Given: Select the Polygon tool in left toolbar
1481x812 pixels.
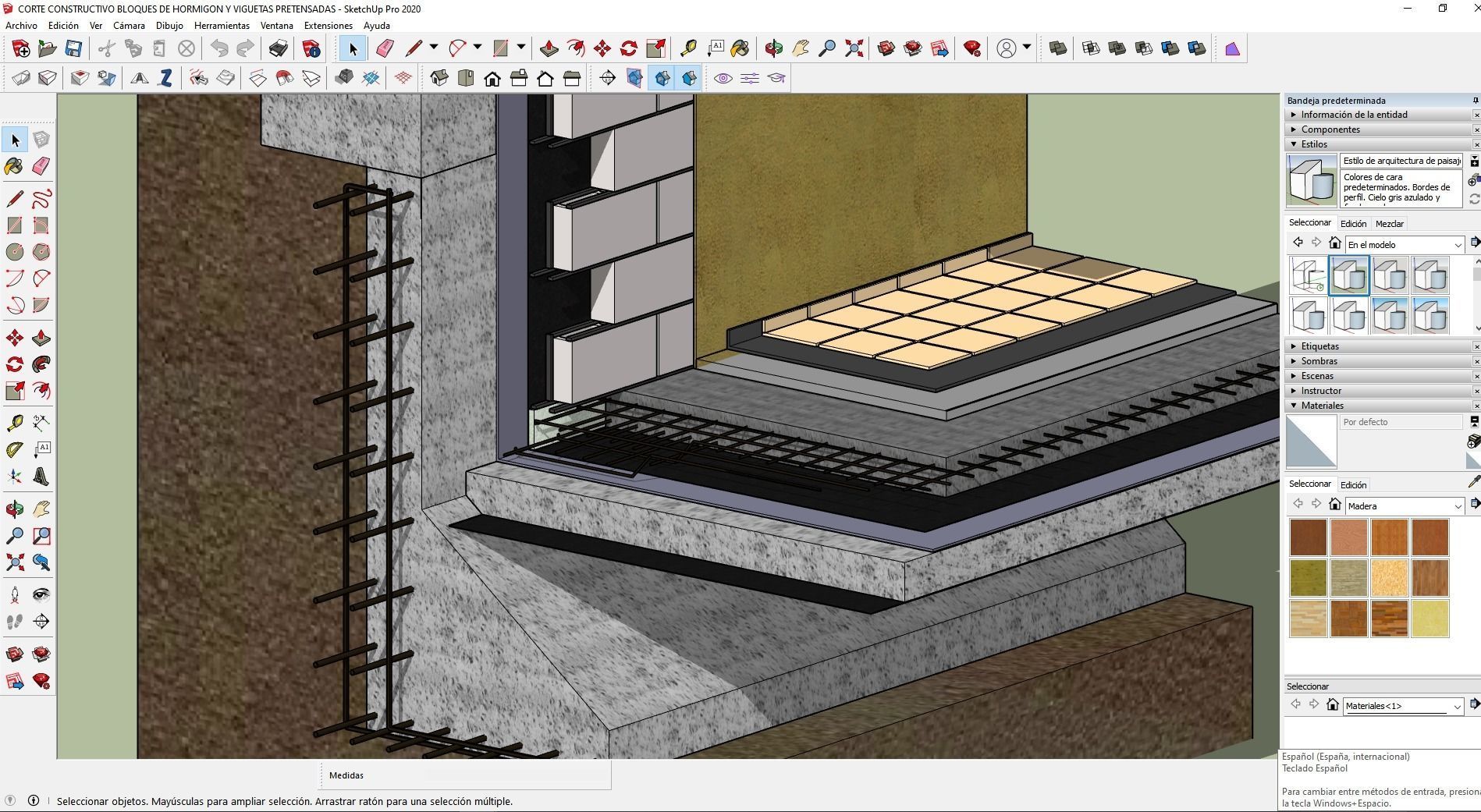Looking at the screenshot, I should pyautogui.click(x=41, y=252).
